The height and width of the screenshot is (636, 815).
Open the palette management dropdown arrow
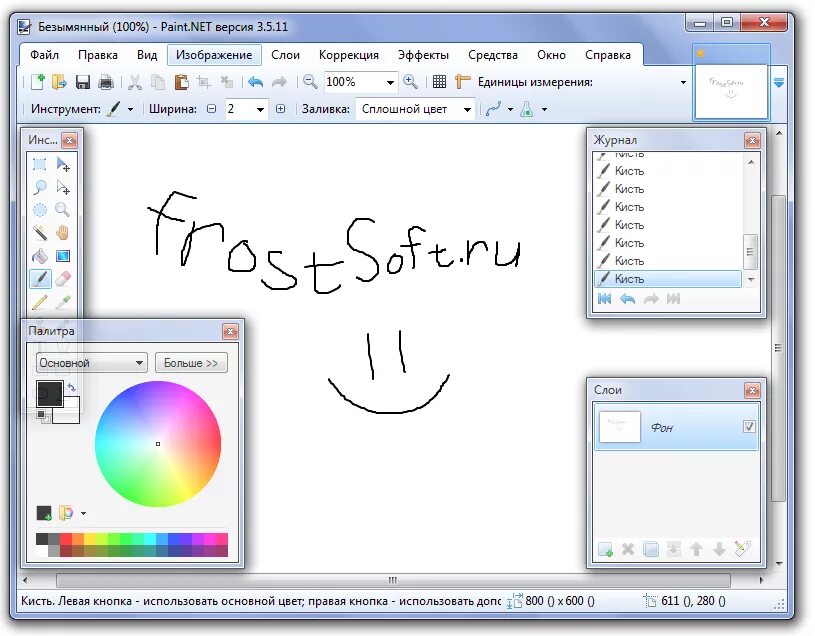[83, 513]
